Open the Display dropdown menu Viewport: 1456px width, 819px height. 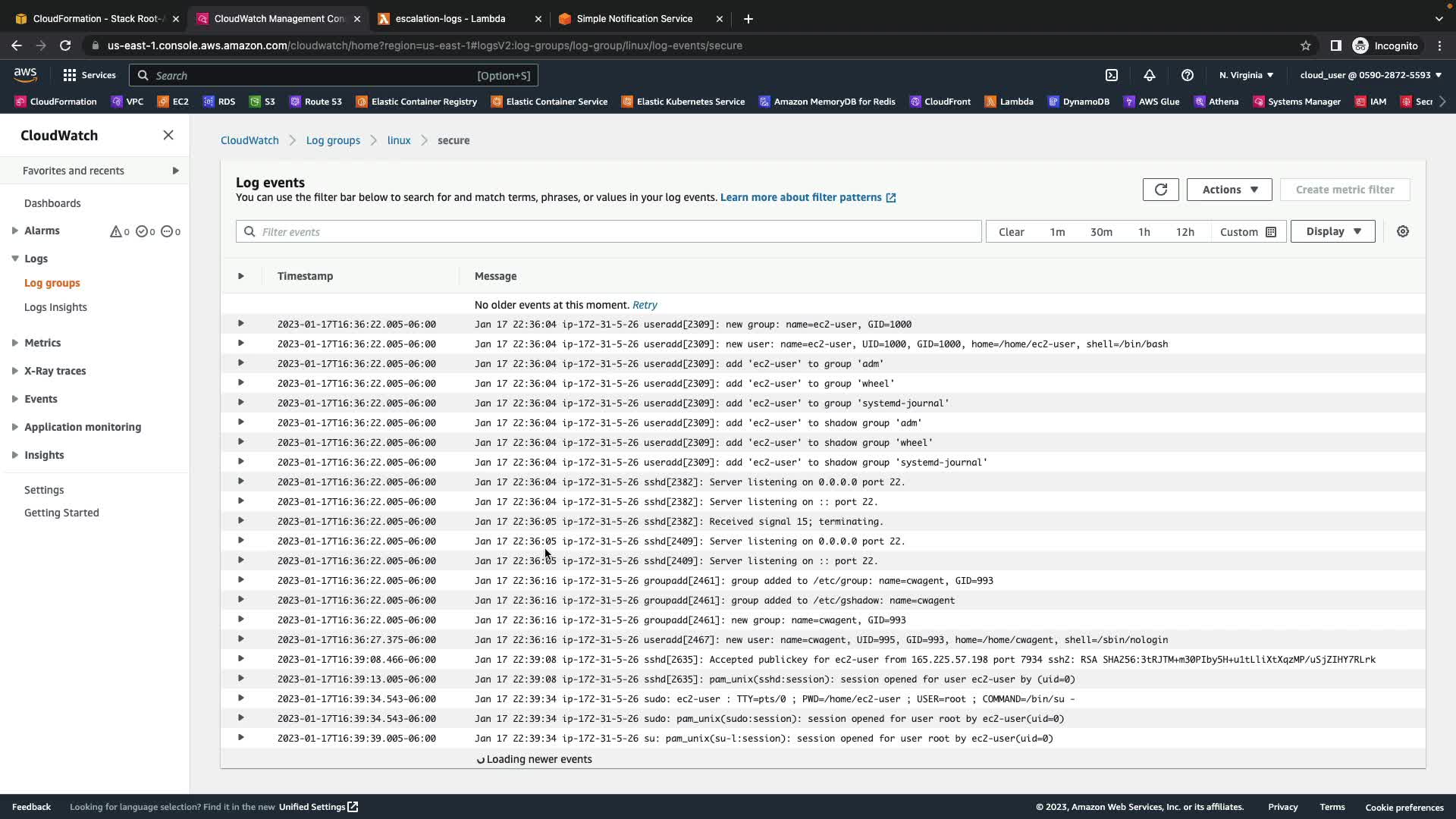pos(1332,231)
